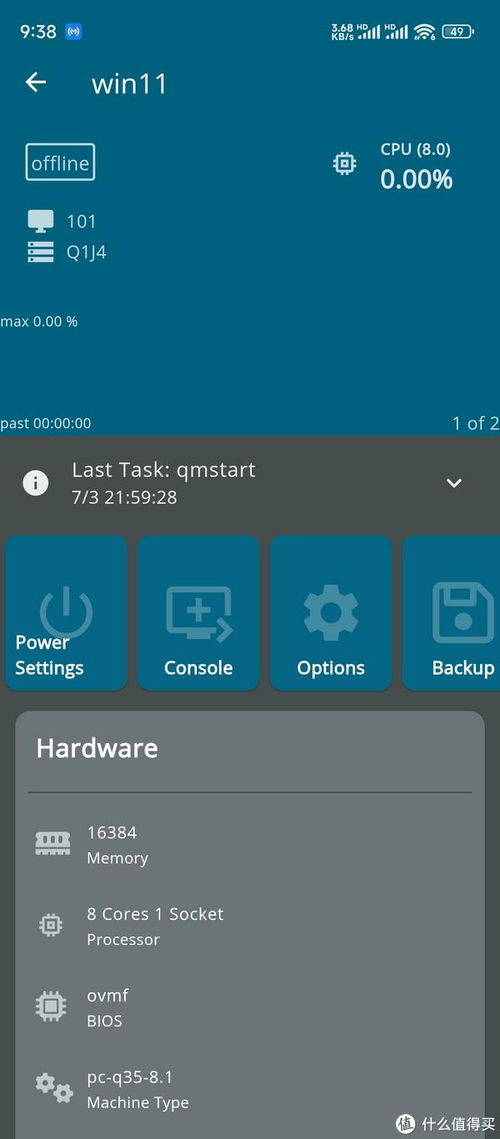Tap the Memory RAM icon
Screen dimensions: 500x1139
[52, 843]
